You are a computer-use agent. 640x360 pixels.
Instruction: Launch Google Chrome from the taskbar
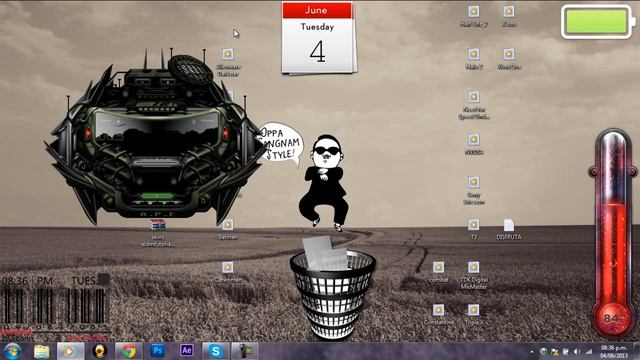click(x=129, y=351)
